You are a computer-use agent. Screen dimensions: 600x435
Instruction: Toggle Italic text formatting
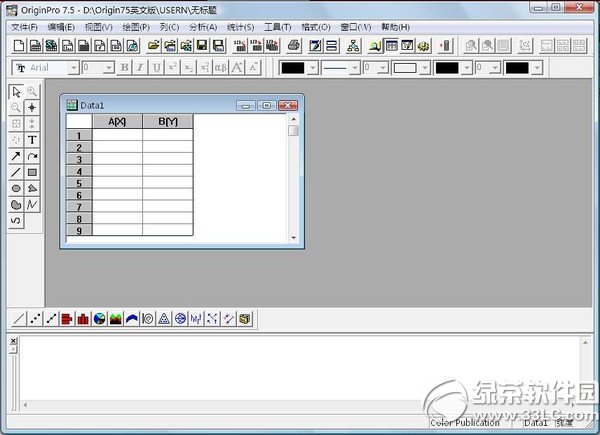coord(140,68)
